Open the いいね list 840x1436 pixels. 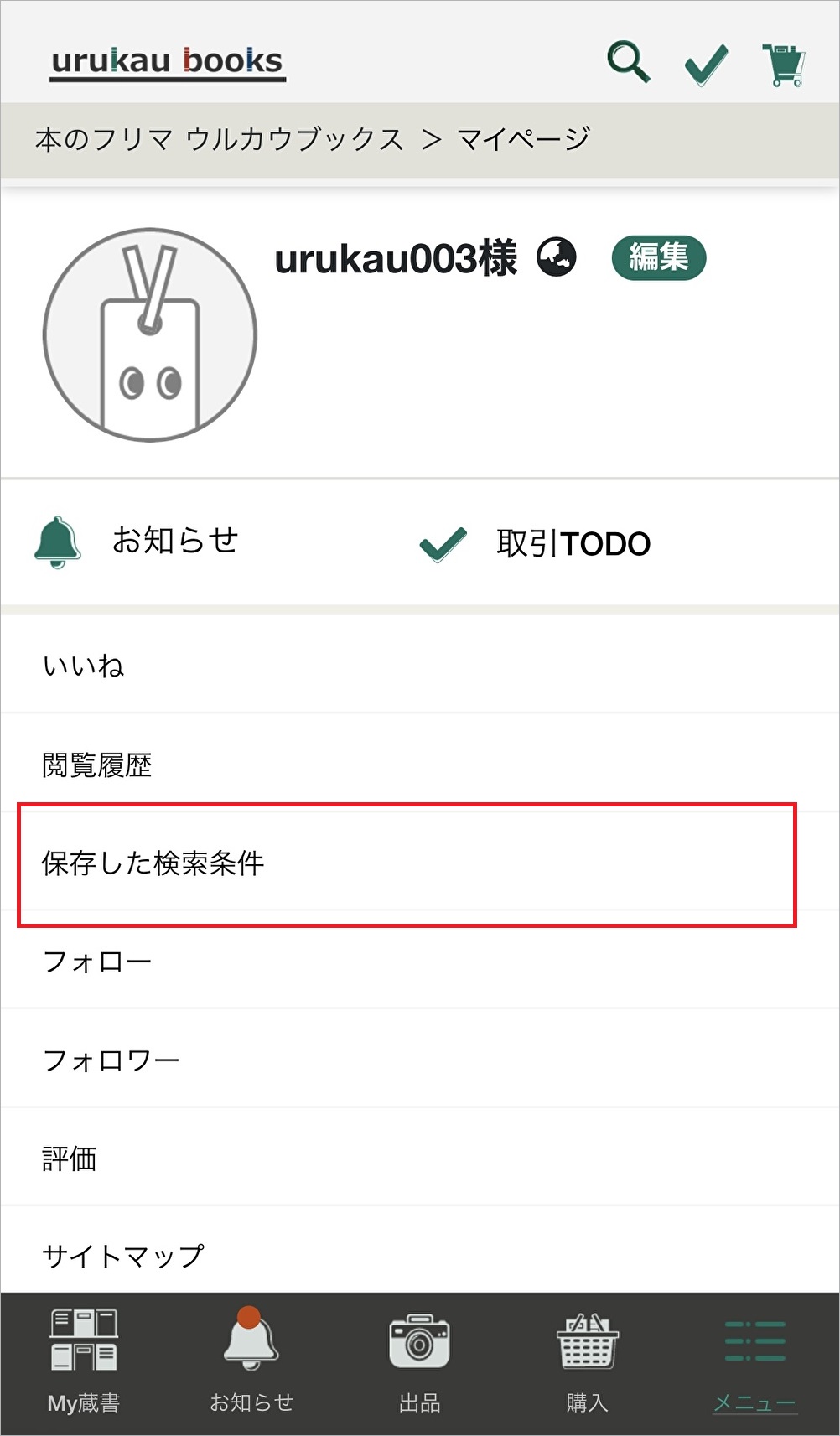[x=84, y=666]
